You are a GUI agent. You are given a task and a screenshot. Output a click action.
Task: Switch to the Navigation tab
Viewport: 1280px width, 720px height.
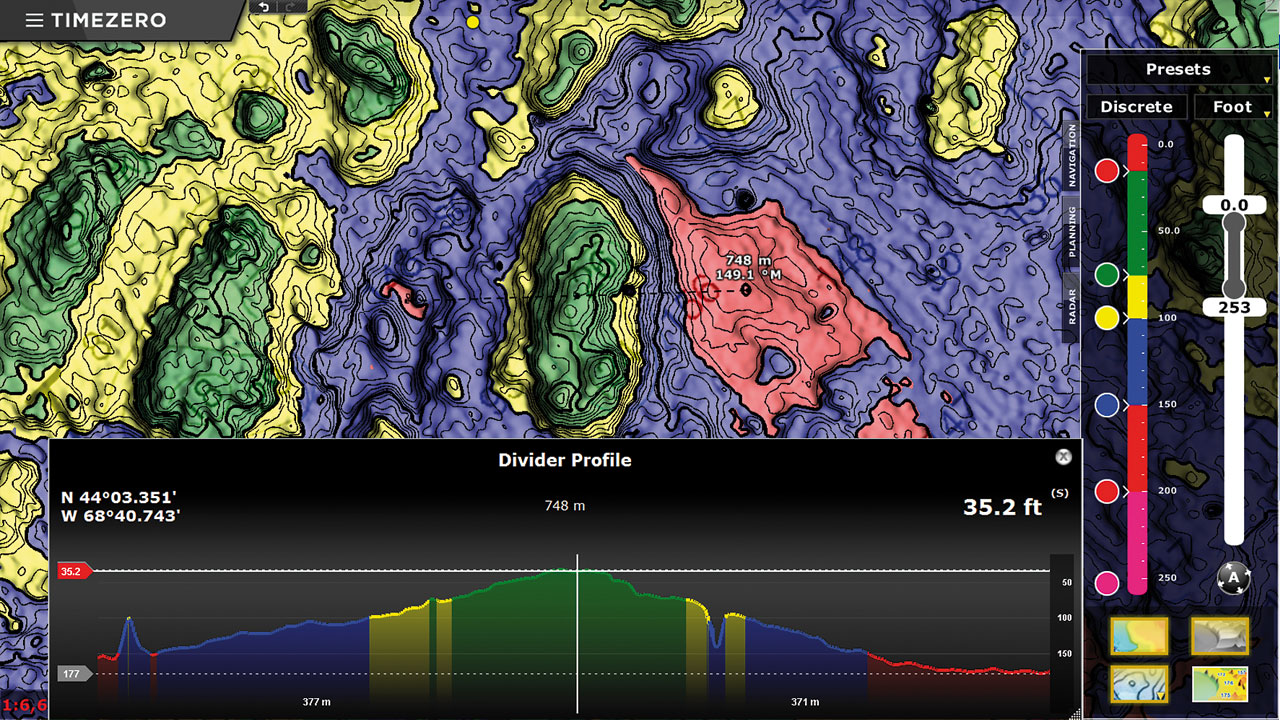point(1071,157)
